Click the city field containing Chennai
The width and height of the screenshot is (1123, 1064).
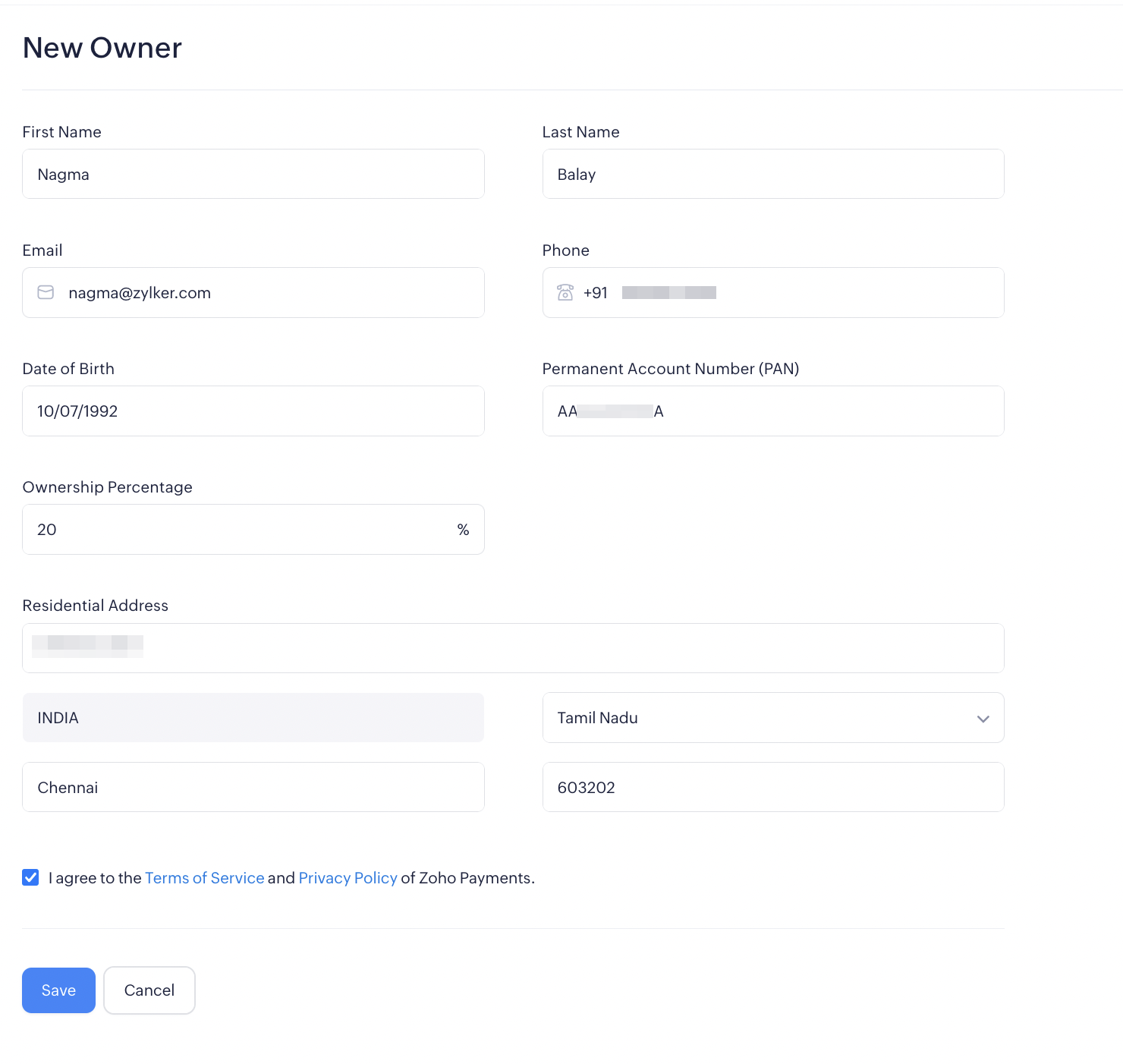tap(253, 788)
